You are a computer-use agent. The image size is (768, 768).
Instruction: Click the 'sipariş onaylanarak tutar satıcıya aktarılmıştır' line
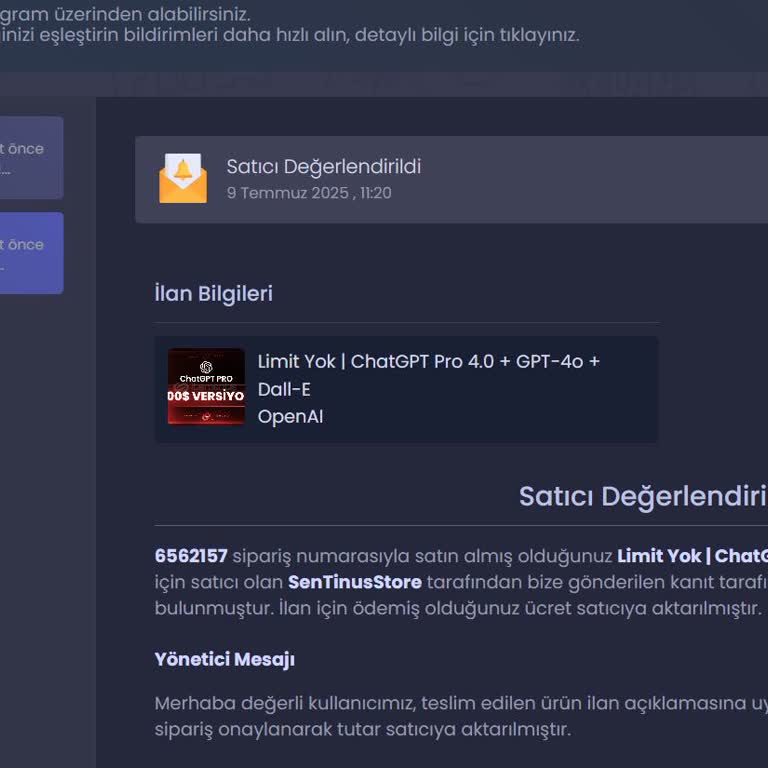click(x=362, y=729)
